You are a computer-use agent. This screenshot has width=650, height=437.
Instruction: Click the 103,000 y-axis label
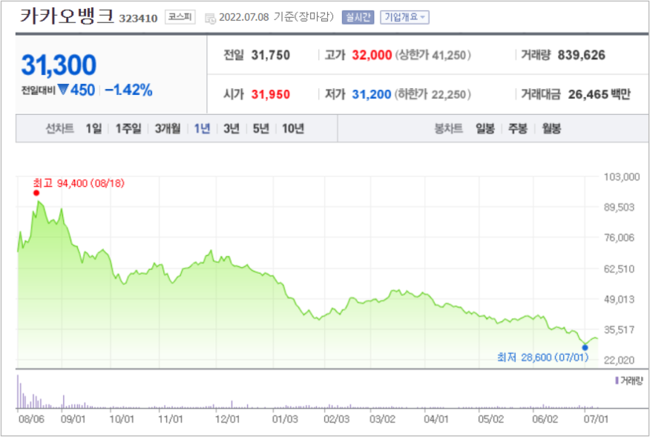click(x=621, y=177)
